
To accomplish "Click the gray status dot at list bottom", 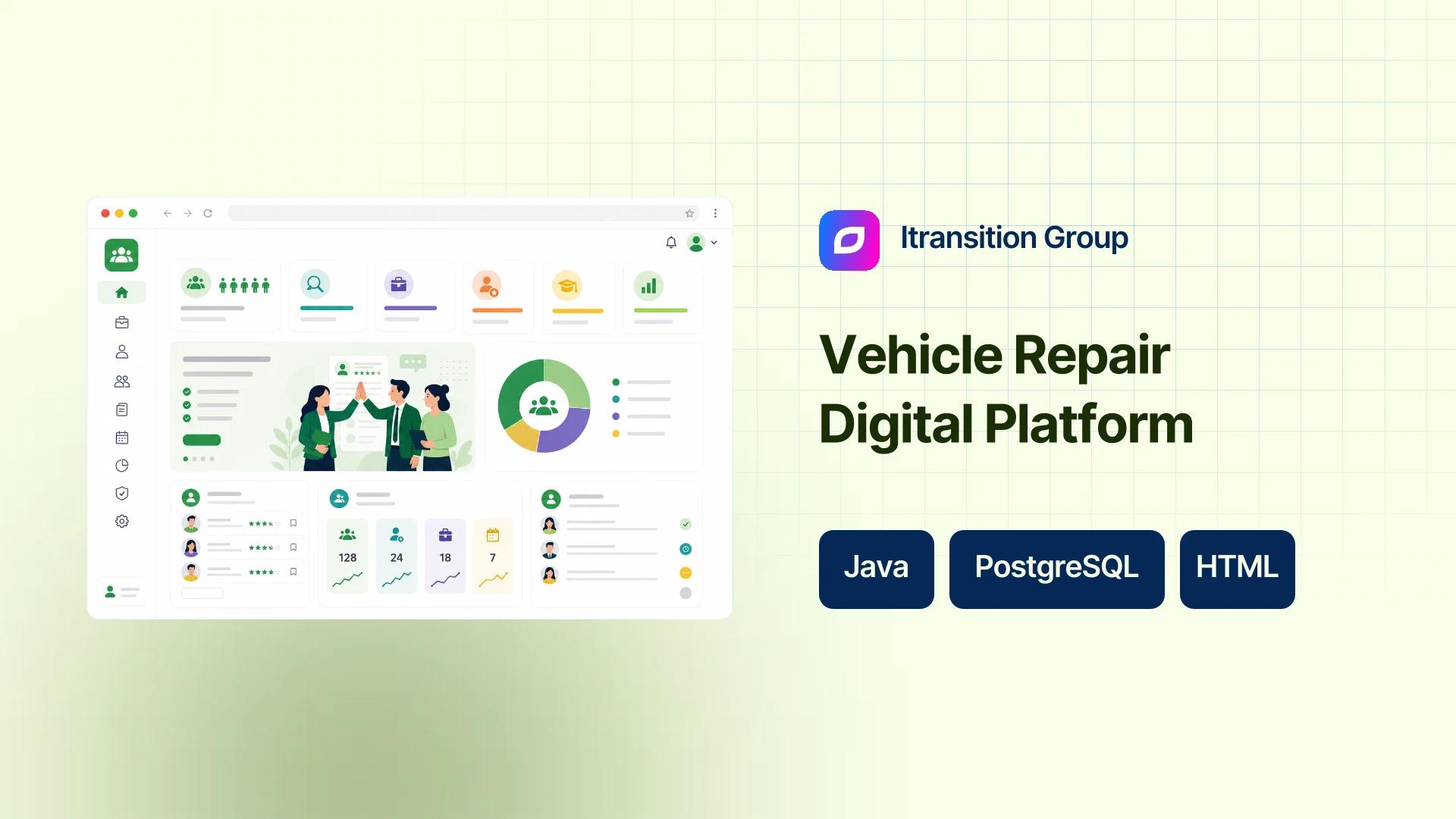I will pos(686,593).
